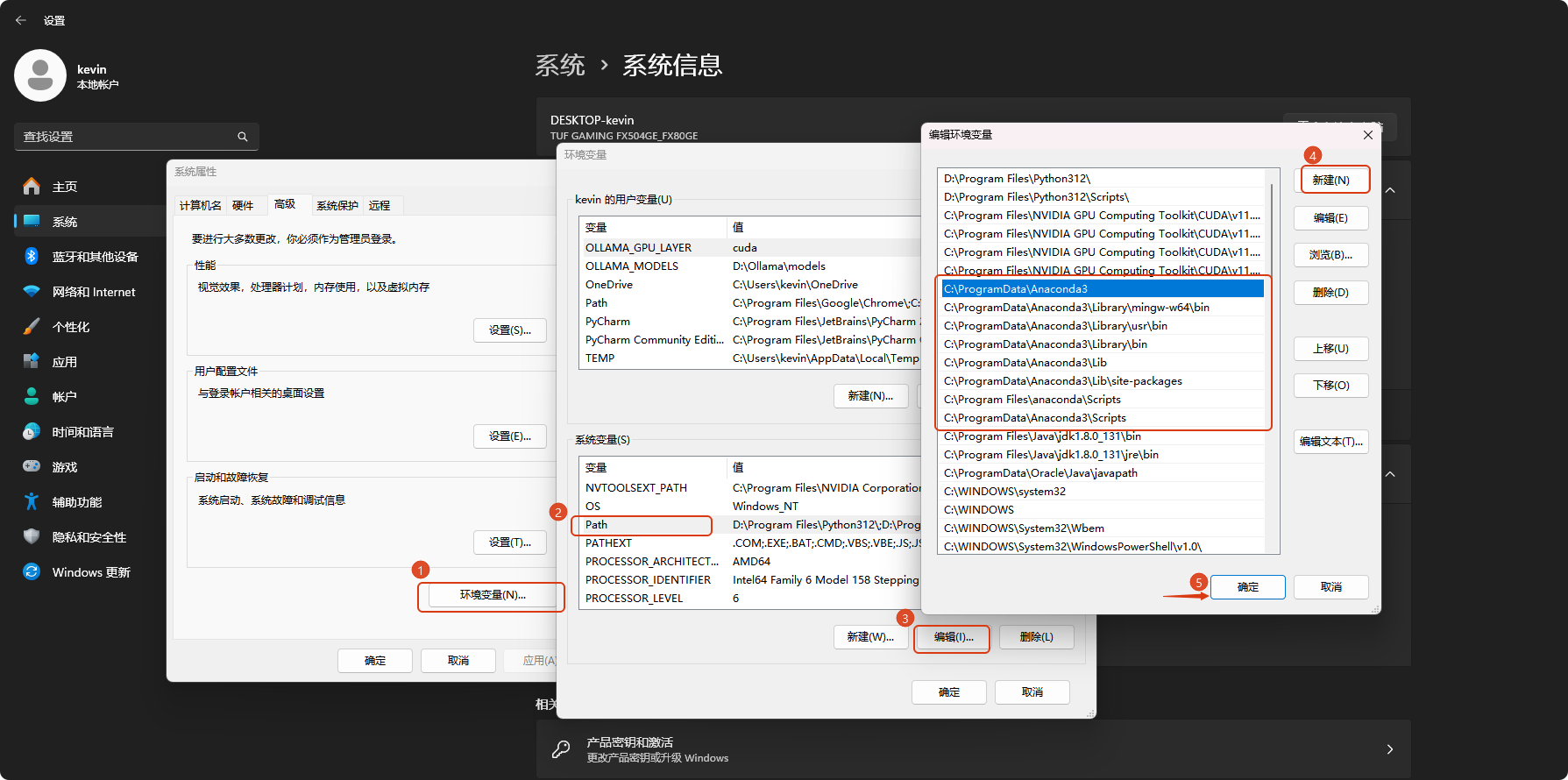Click Cancel in Environment Variables dialog

click(1032, 692)
